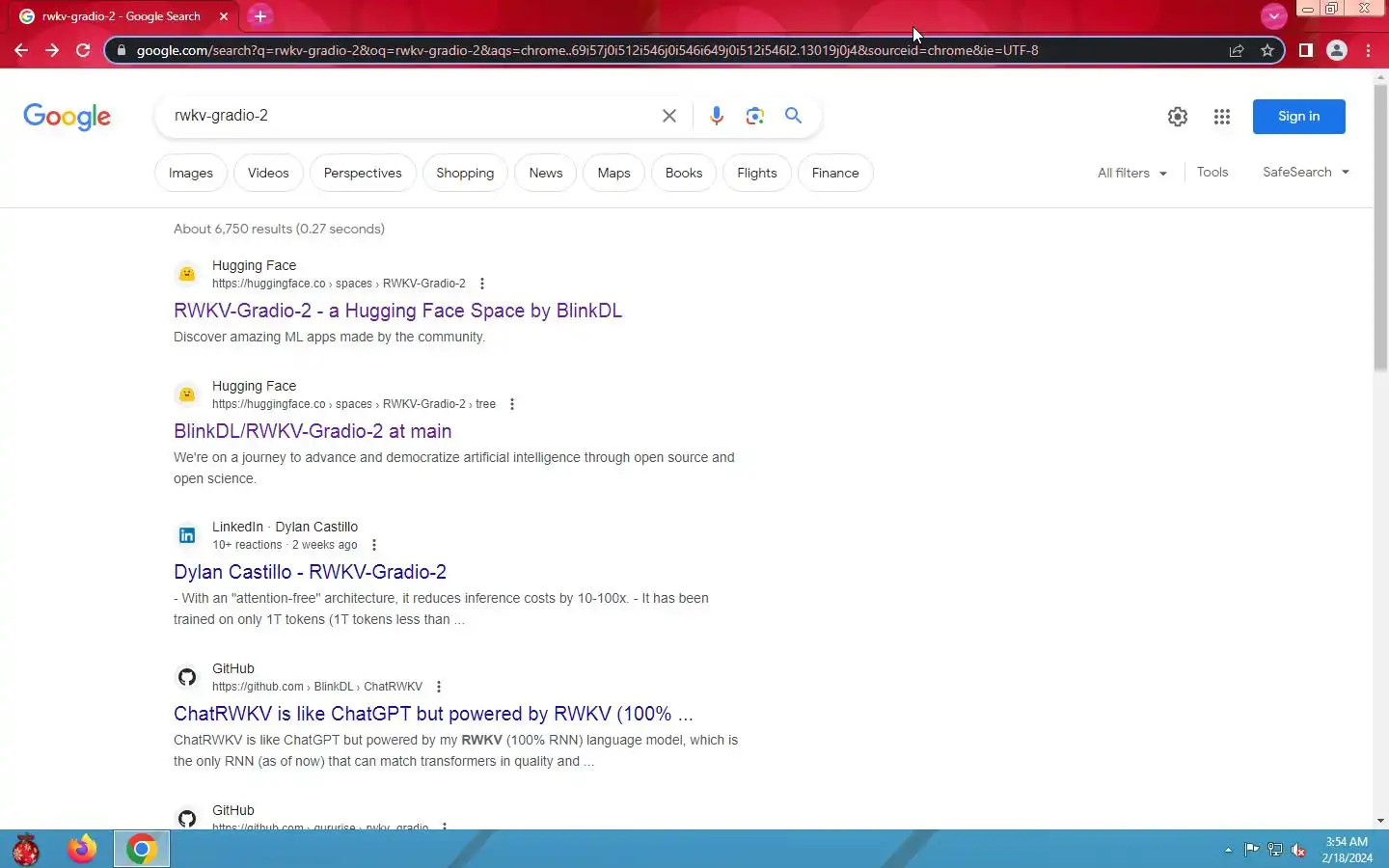Open the start menu launcher icon
The width and height of the screenshot is (1389, 868).
[26, 849]
